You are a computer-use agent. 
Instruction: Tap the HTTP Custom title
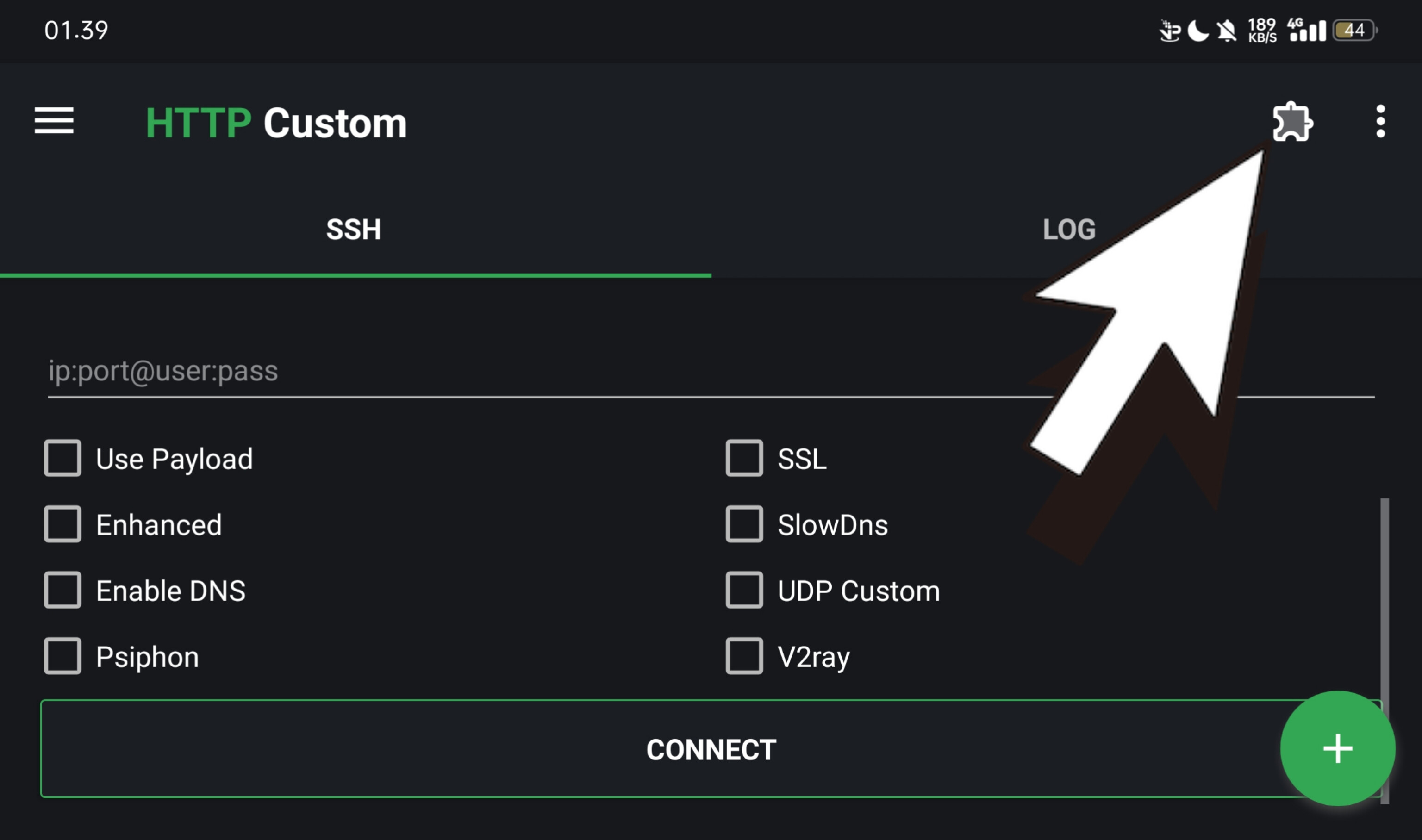tap(276, 123)
